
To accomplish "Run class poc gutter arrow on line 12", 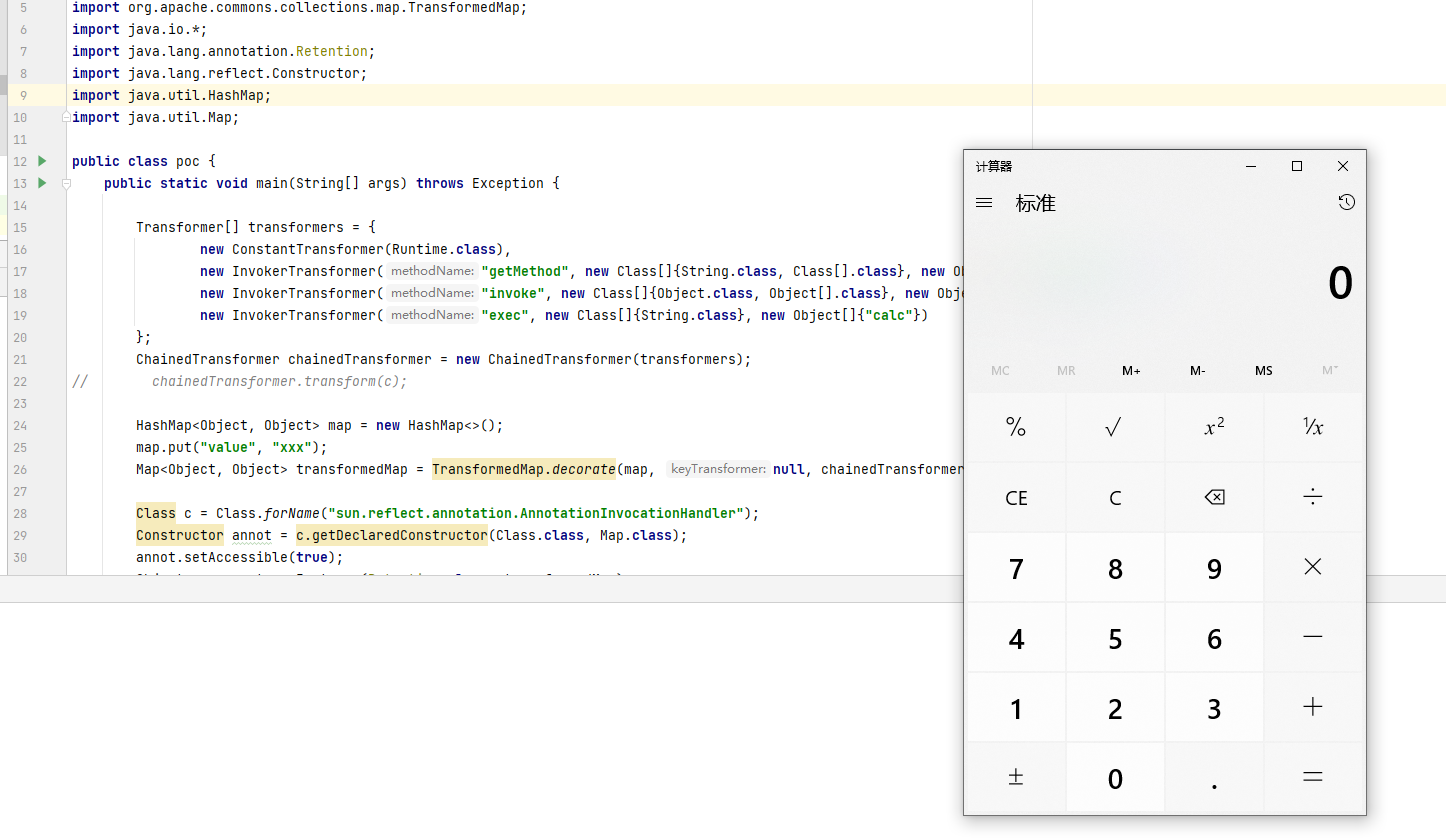I will pyautogui.click(x=42, y=161).
